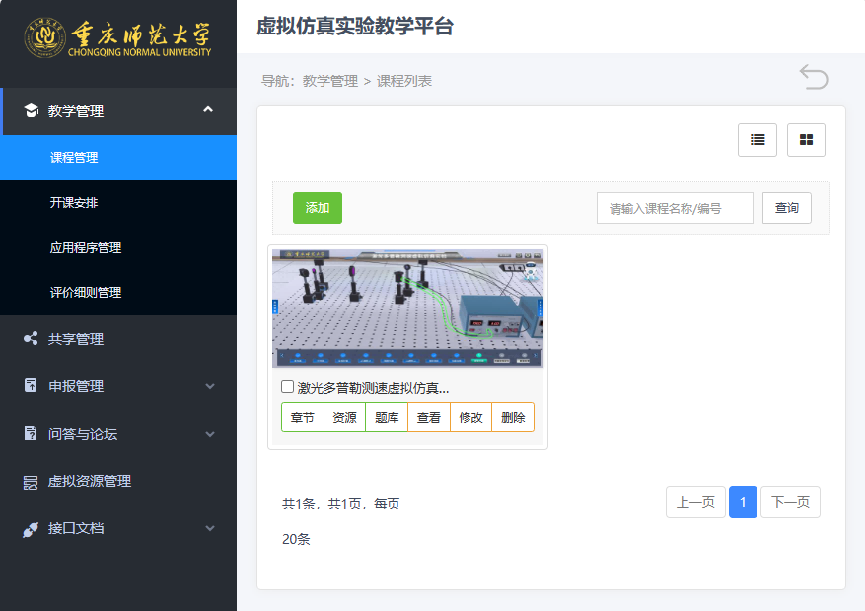Expand the 接口文档 menu arrow

point(209,528)
